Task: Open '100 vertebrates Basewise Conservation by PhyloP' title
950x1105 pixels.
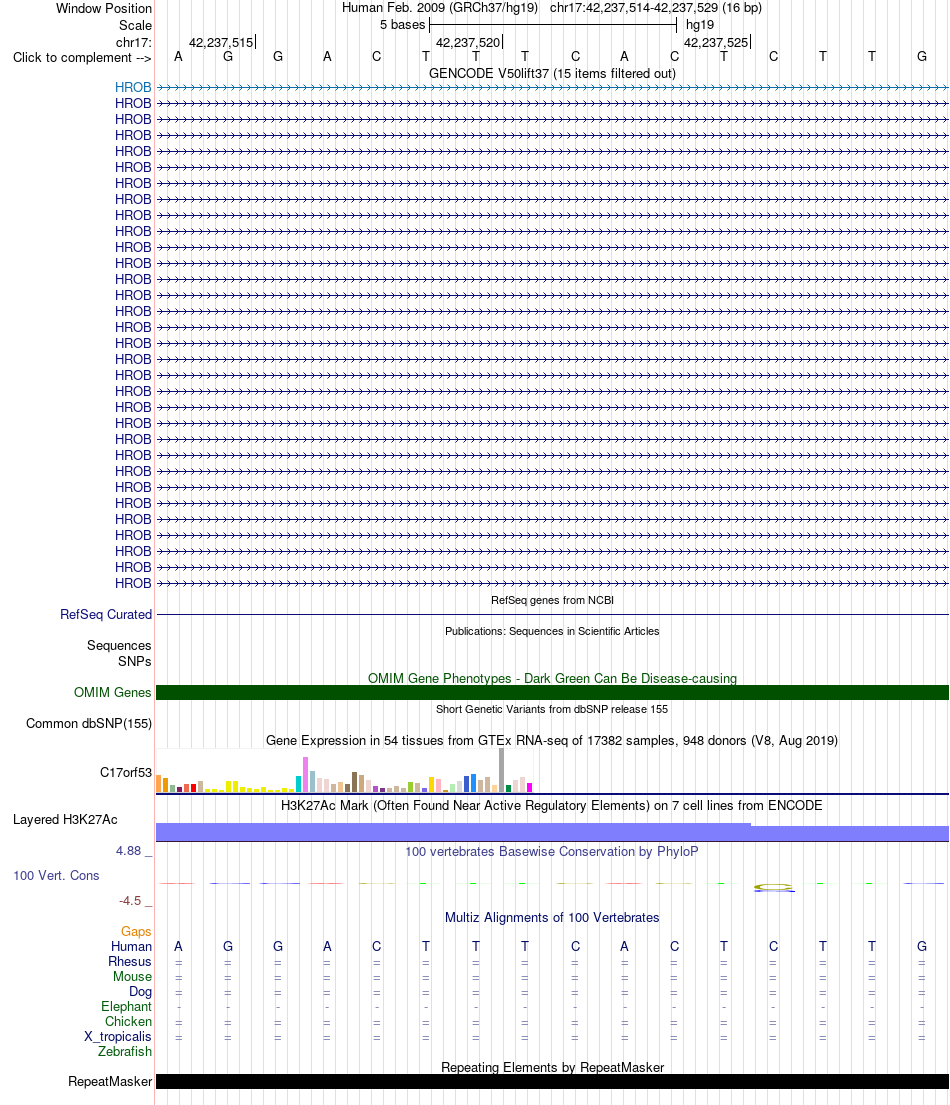Action: click(x=552, y=851)
